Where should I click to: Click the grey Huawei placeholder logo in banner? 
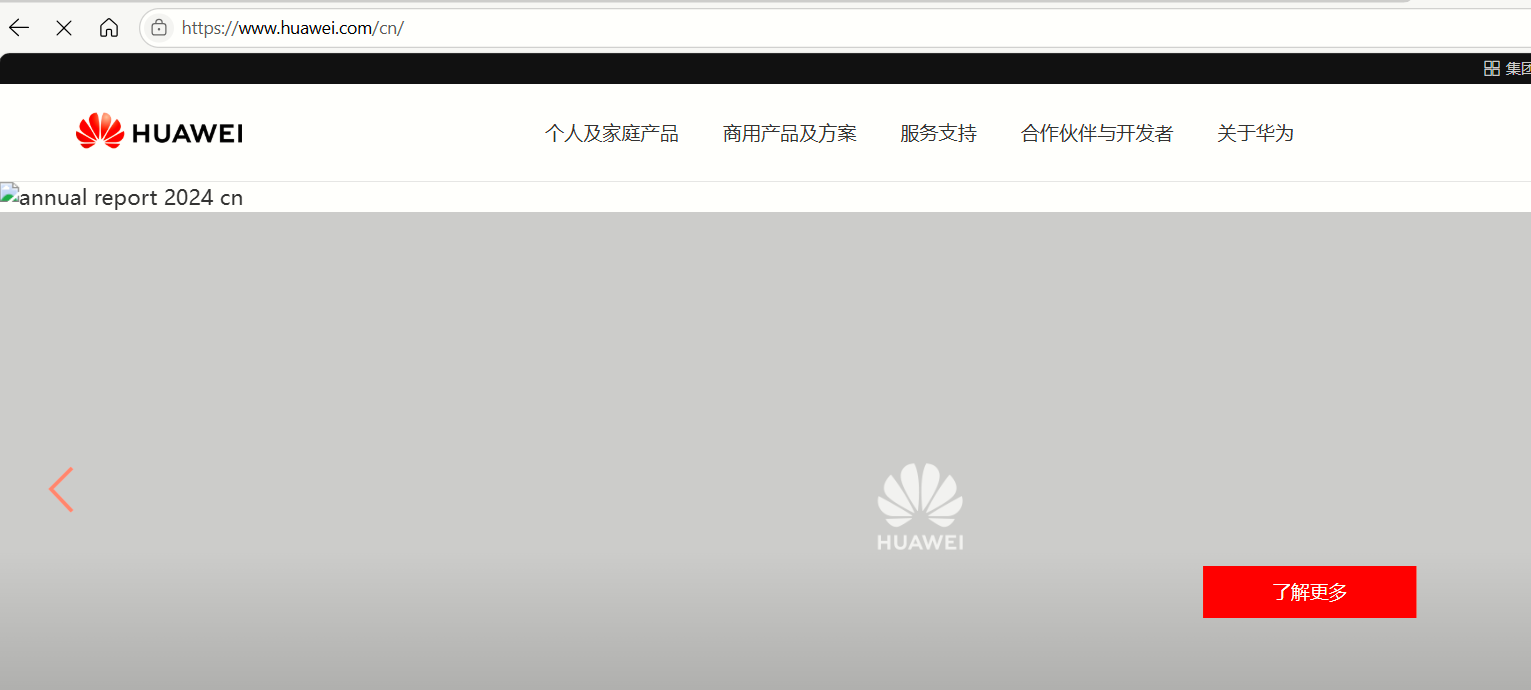tap(920, 507)
